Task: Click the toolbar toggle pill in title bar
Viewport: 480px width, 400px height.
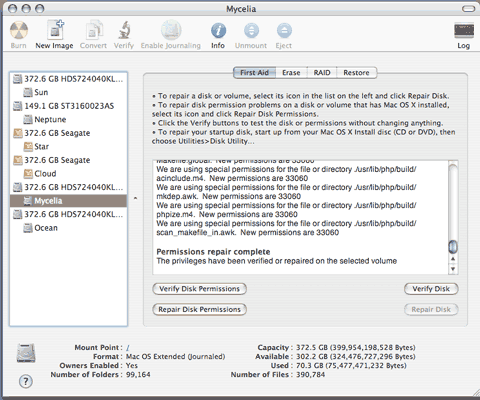Action: click(x=468, y=9)
